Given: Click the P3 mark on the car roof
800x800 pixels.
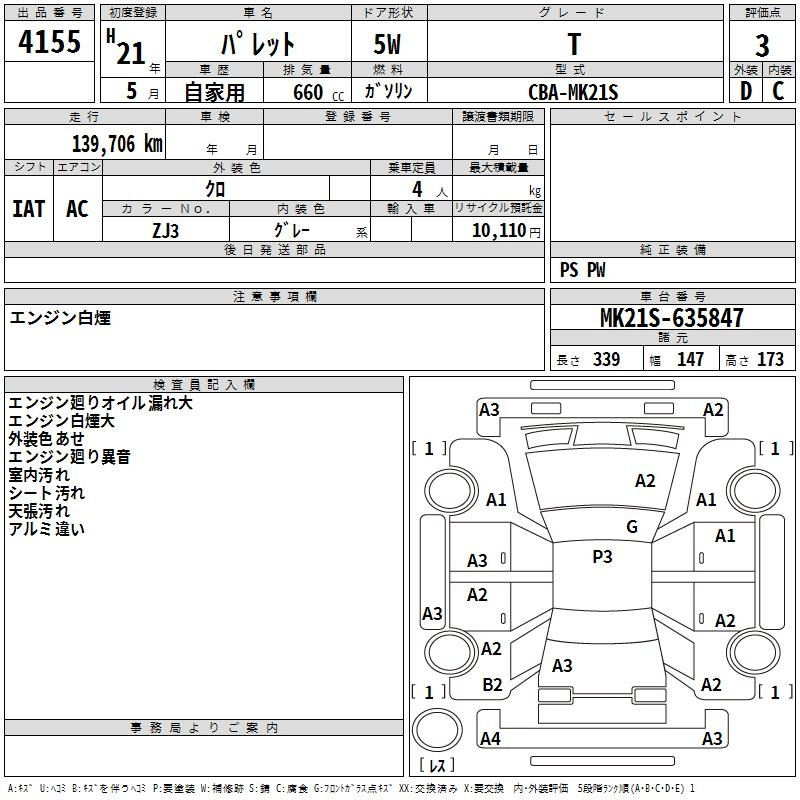Looking at the screenshot, I should [x=602, y=557].
